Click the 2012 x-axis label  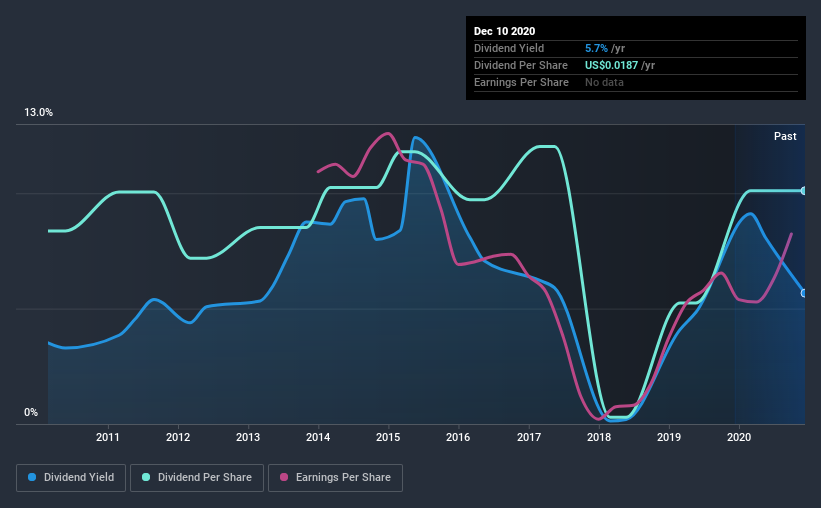pyautogui.click(x=178, y=437)
